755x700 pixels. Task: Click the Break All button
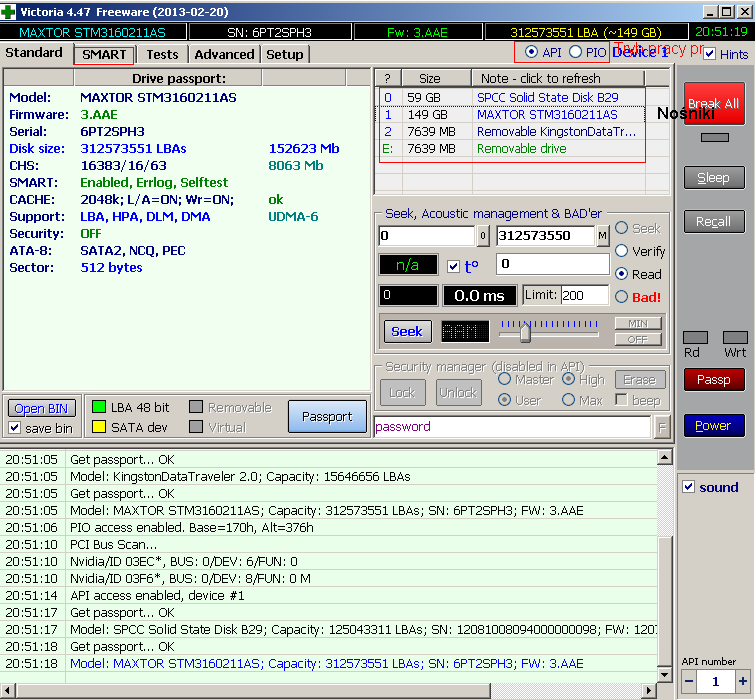tap(714, 103)
